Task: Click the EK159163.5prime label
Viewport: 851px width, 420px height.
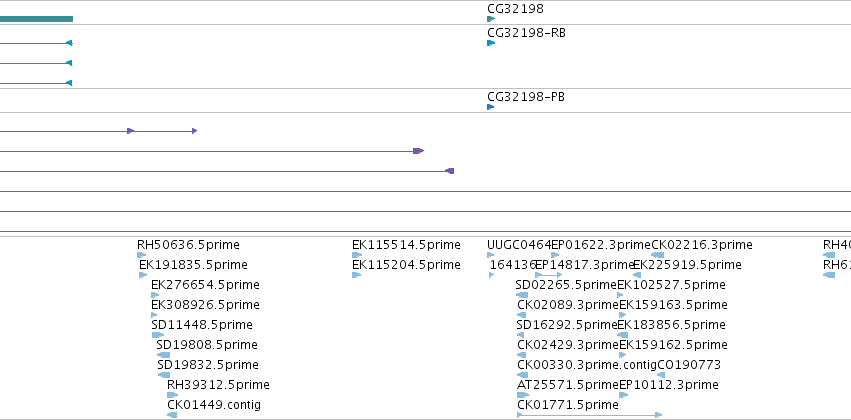Action: (674, 305)
